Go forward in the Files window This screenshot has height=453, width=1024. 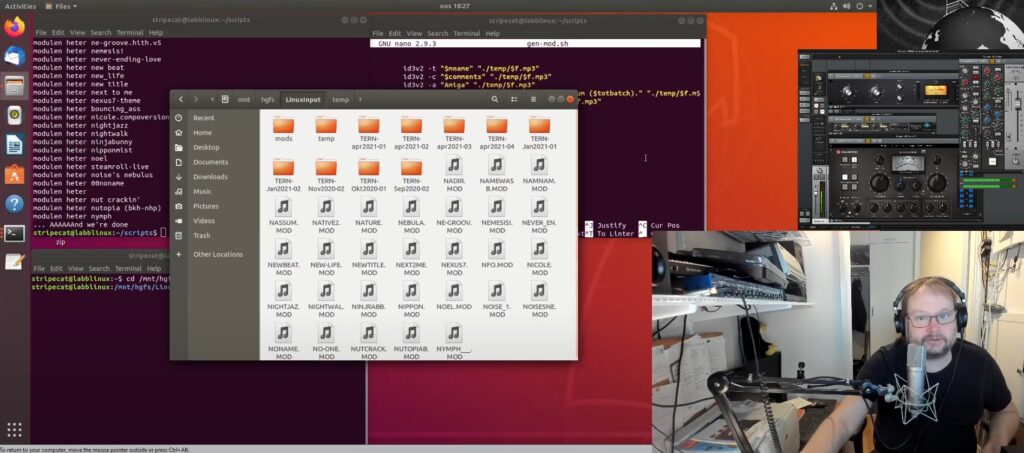coord(196,99)
